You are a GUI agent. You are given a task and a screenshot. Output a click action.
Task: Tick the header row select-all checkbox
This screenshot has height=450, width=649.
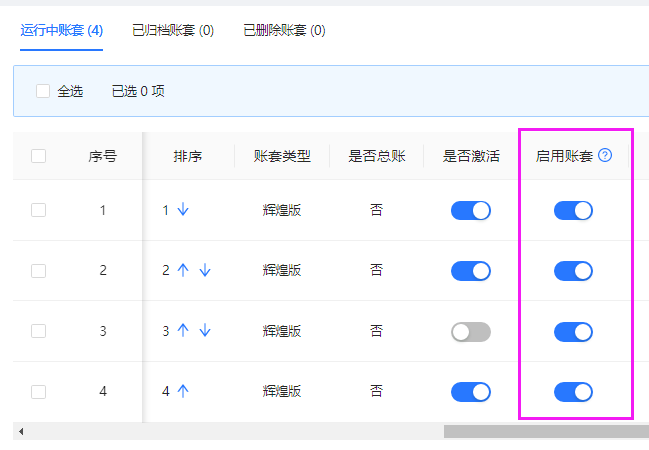[x=38, y=156]
